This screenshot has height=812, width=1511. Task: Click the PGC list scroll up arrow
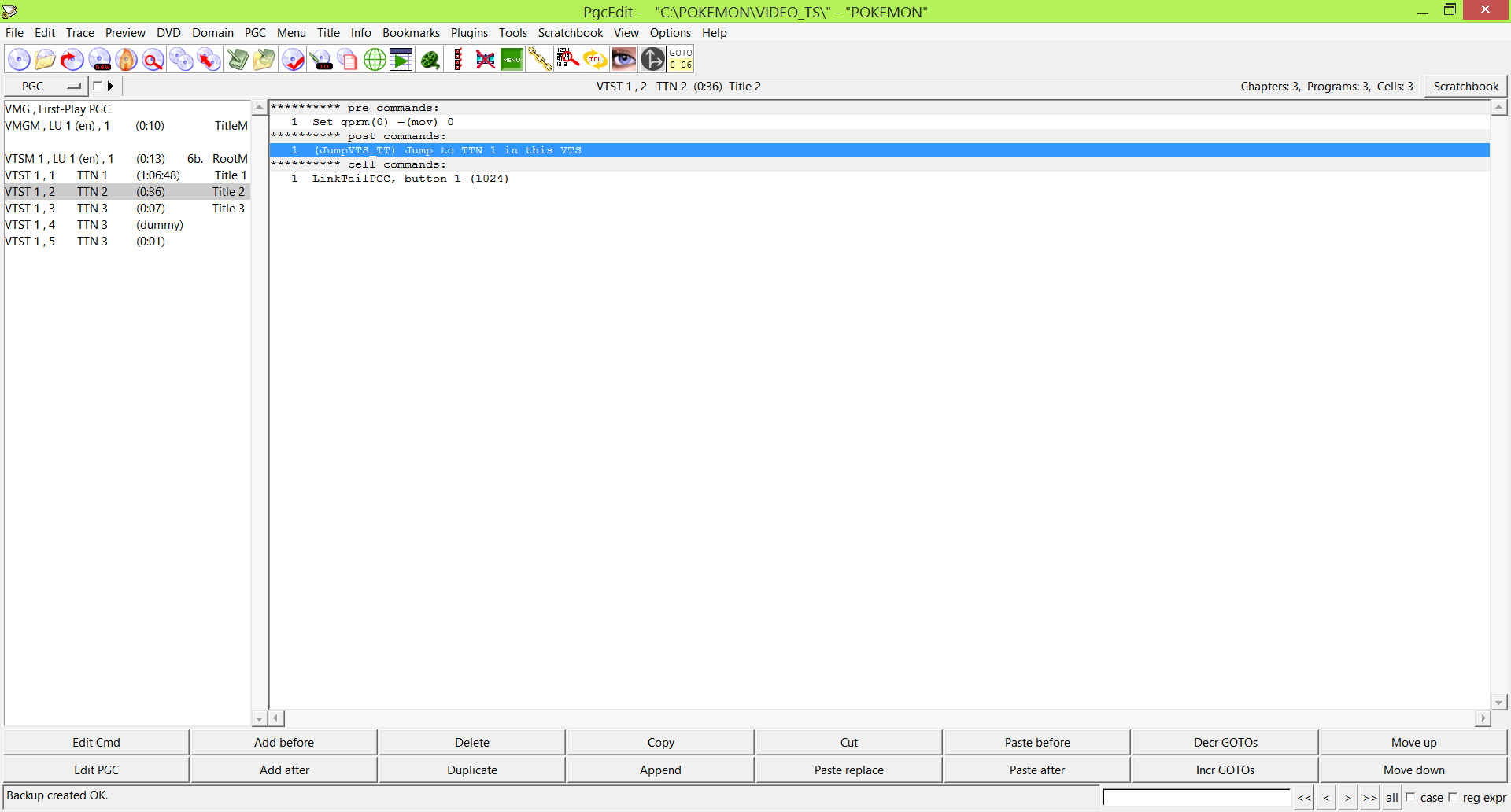(259, 108)
